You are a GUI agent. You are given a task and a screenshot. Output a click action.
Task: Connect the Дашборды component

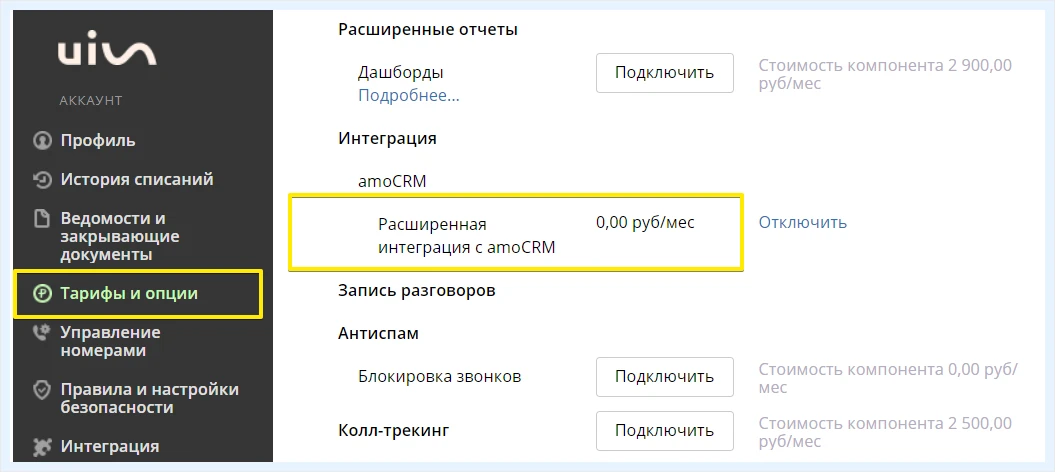[664, 73]
